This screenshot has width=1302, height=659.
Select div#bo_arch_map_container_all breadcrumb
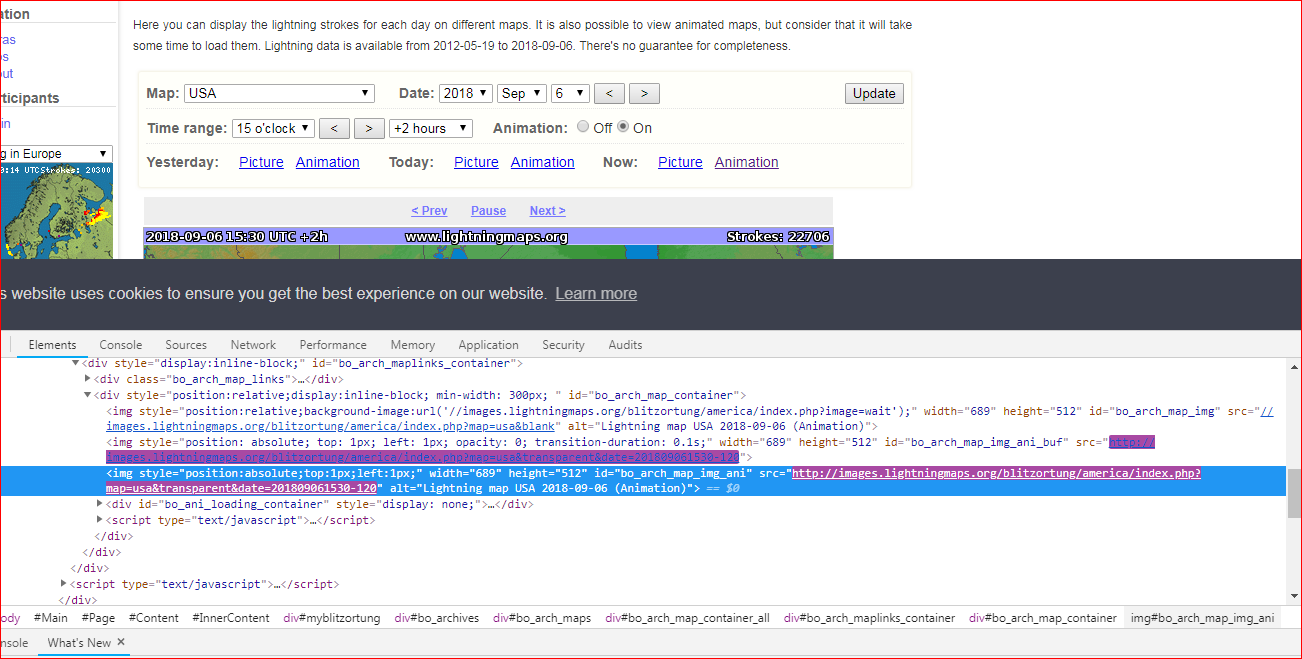click(x=687, y=618)
